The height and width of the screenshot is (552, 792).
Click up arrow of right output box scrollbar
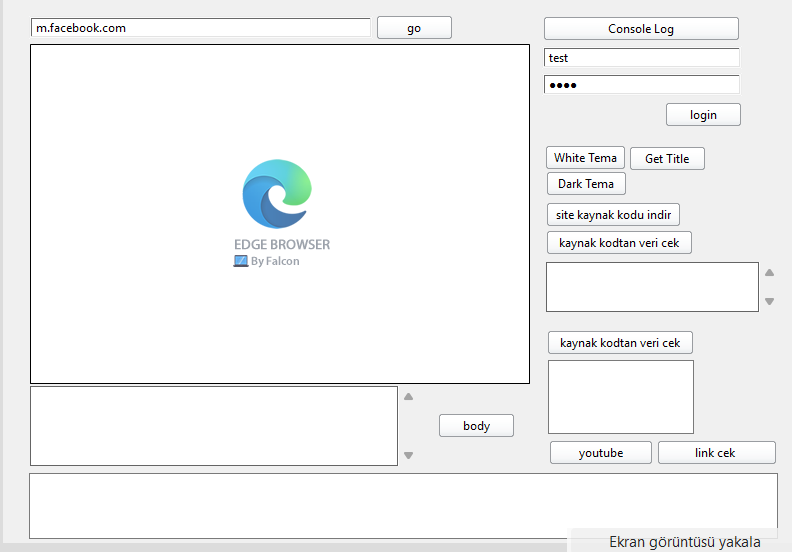point(769,273)
